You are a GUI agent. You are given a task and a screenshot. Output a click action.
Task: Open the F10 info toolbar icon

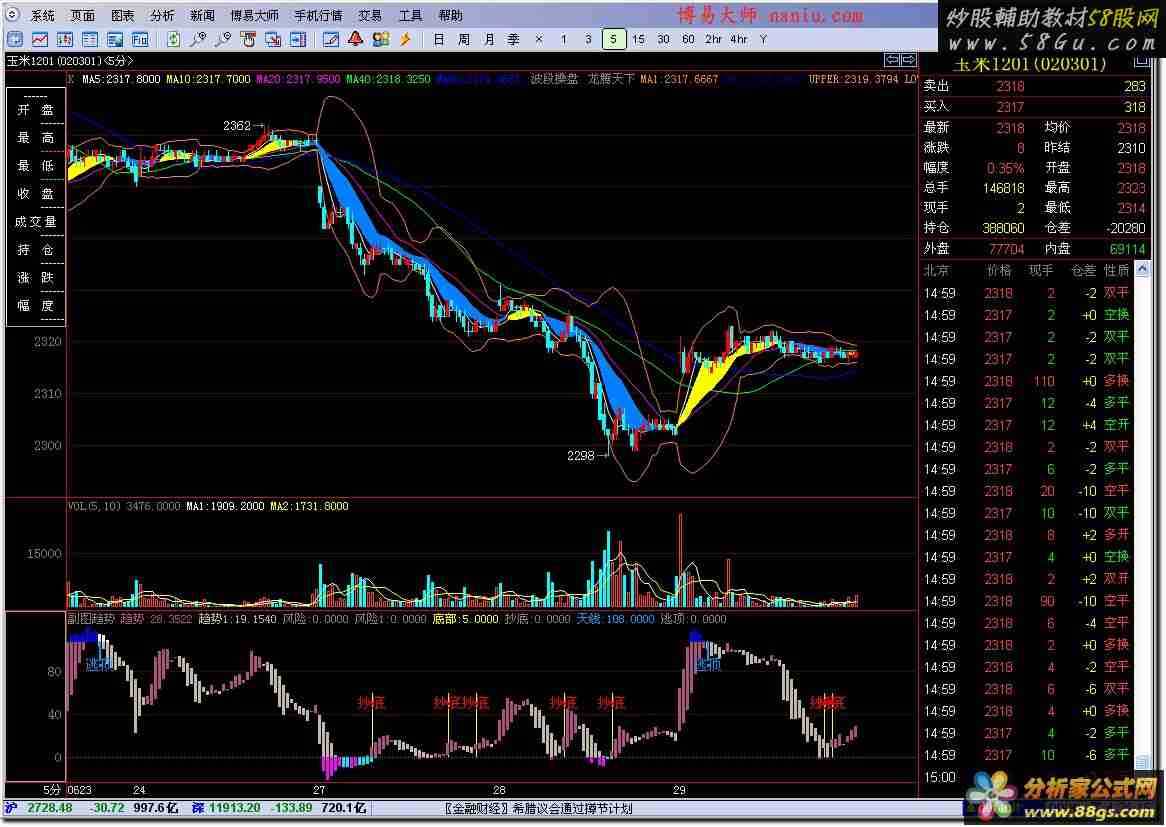[140, 39]
